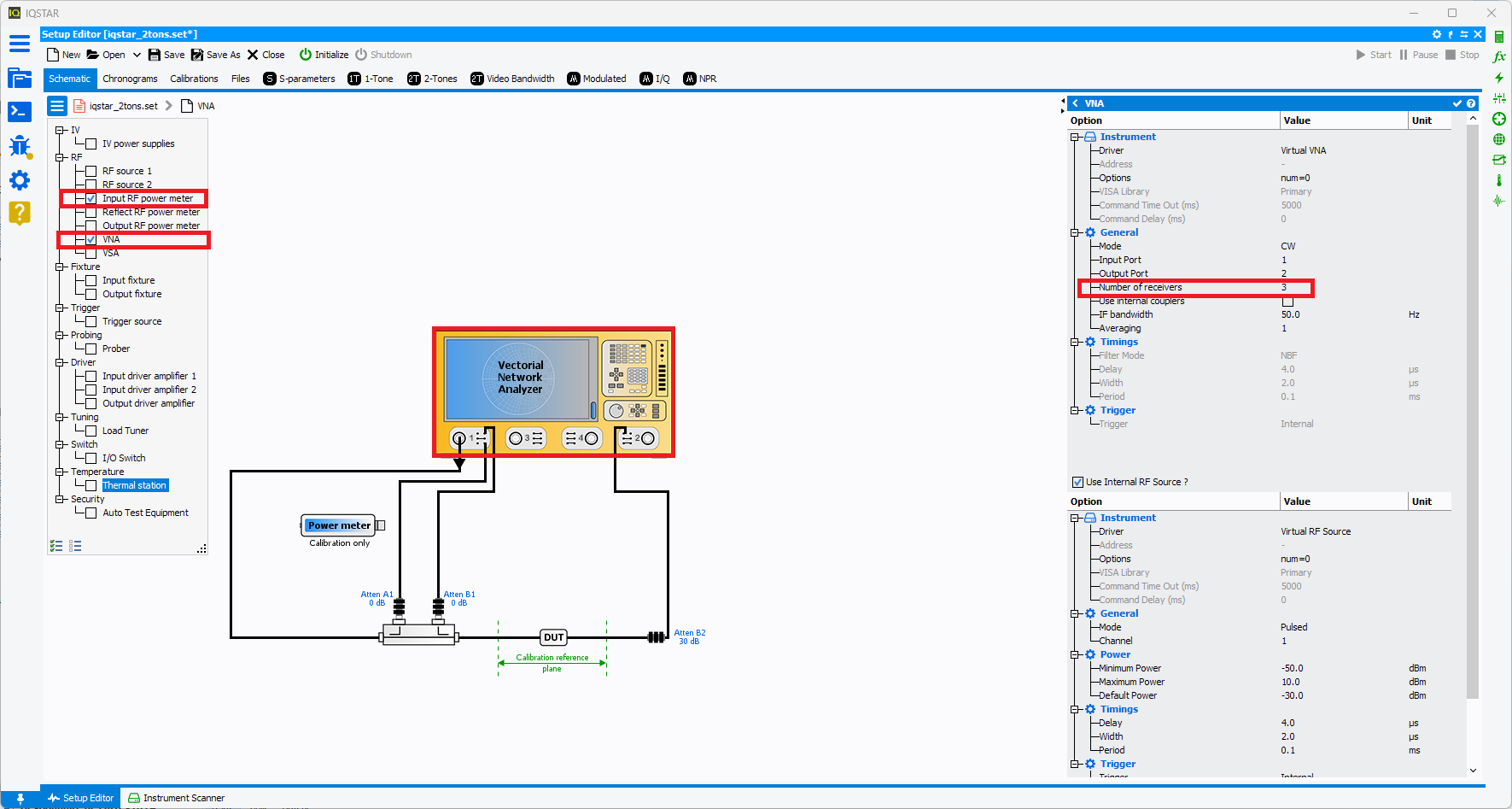Screen dimensions: 1512x809
Task: Enable RF source 1 checkbox
Action: point(90,171)
